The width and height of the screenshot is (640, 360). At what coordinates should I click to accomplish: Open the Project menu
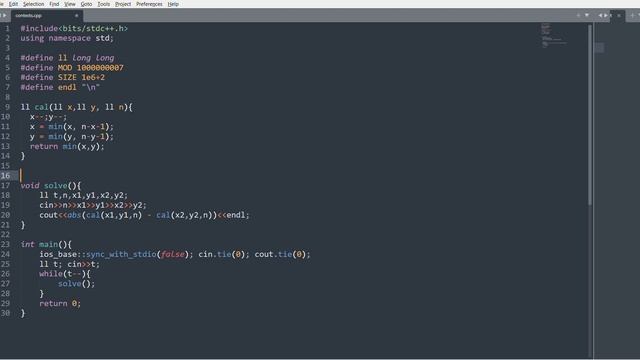[123, 4]
